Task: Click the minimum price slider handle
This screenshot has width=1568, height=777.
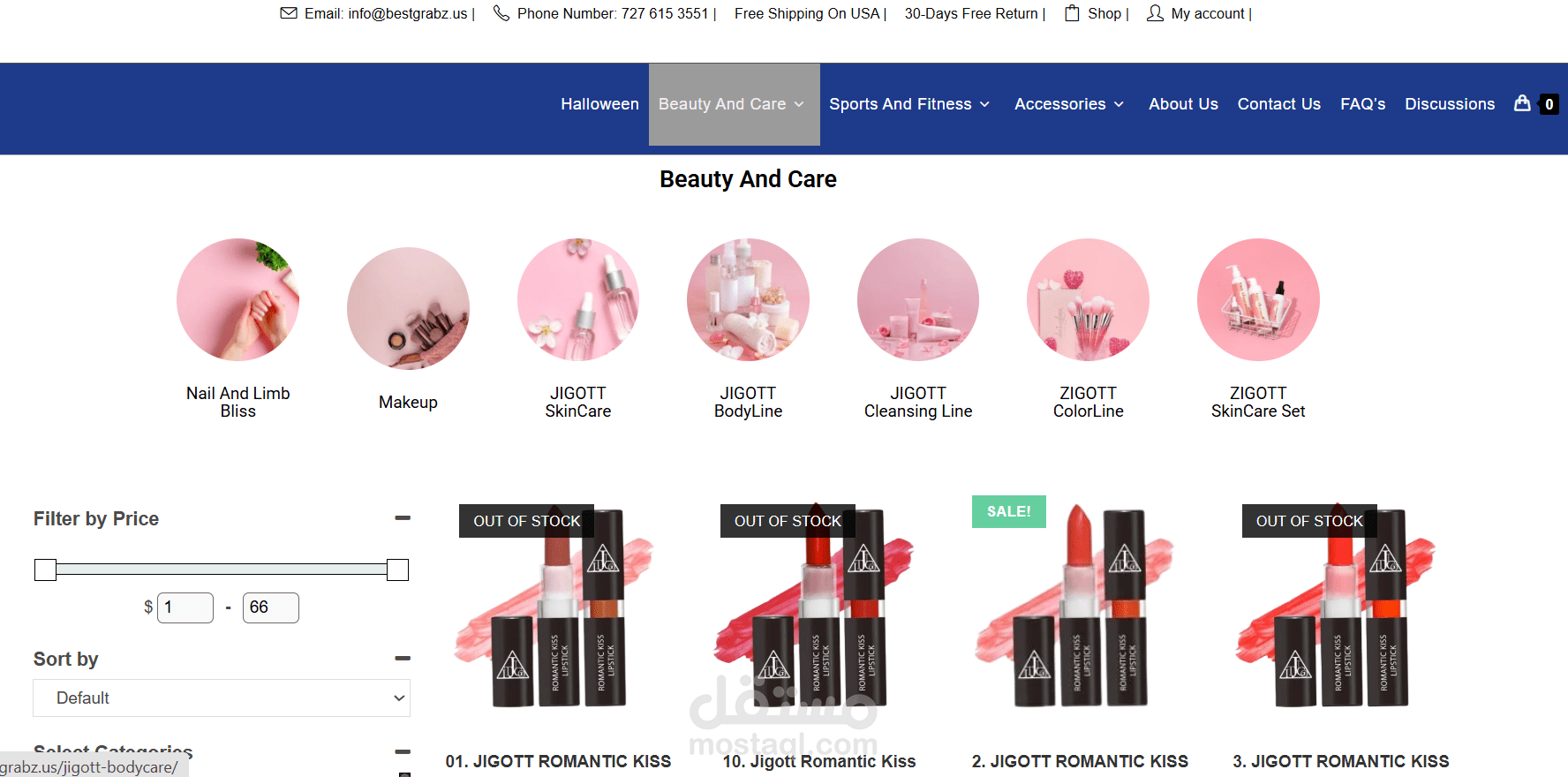Action: pos(45,570)
